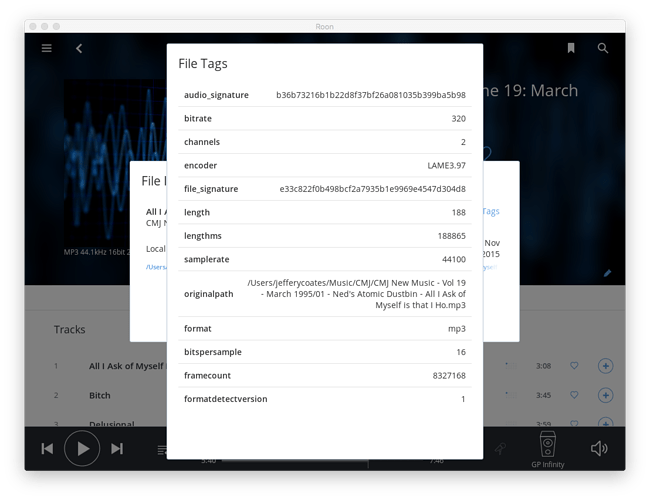The image size is (650, 500).
Task: Skip to previous track
Action: tap(47, 449)
